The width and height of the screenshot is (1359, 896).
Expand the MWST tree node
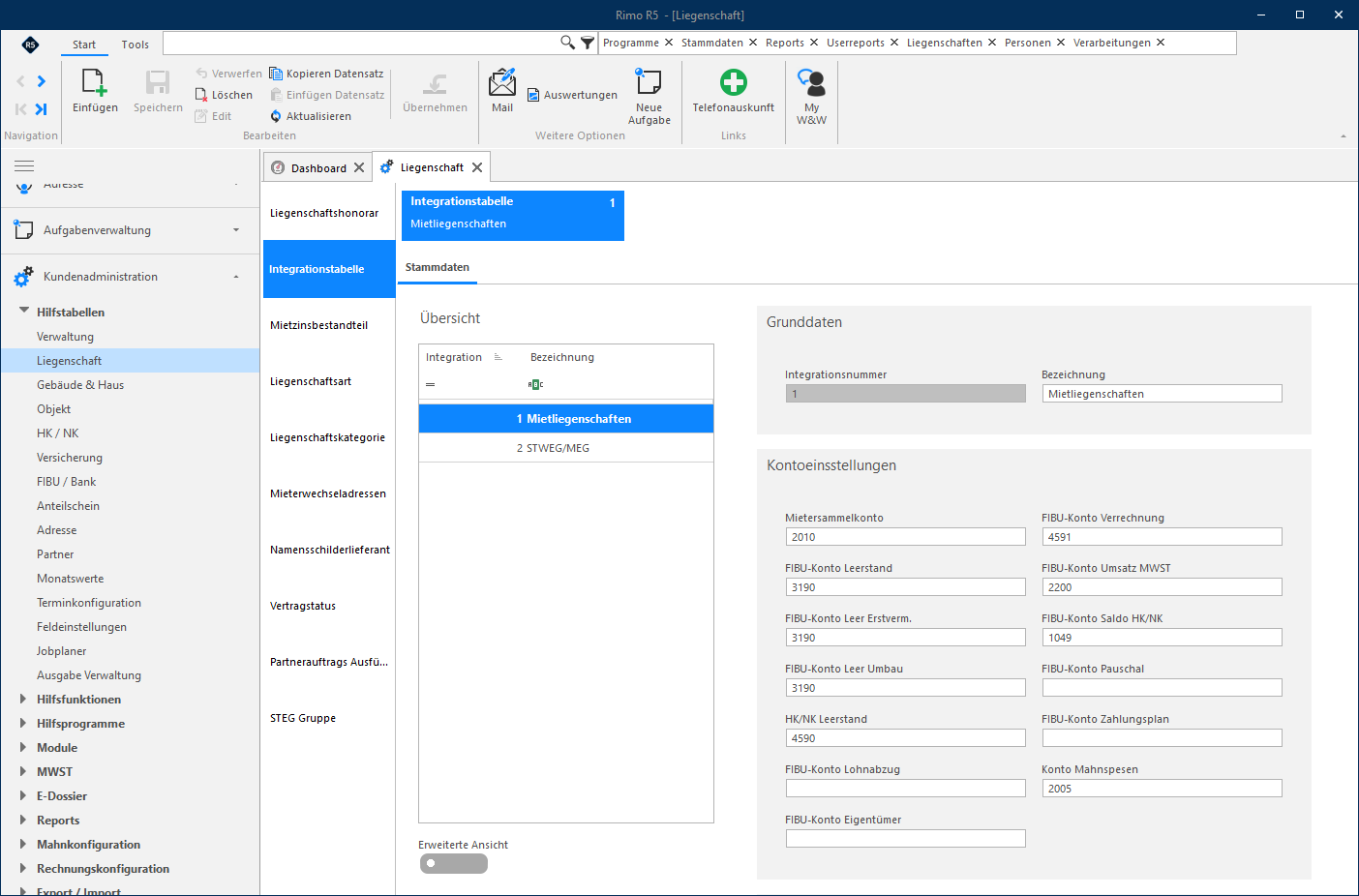tap(23, 771)
